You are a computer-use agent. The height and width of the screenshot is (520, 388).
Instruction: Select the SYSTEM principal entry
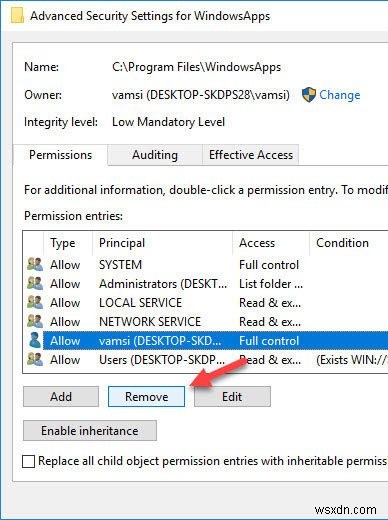[x=120, y=265]
